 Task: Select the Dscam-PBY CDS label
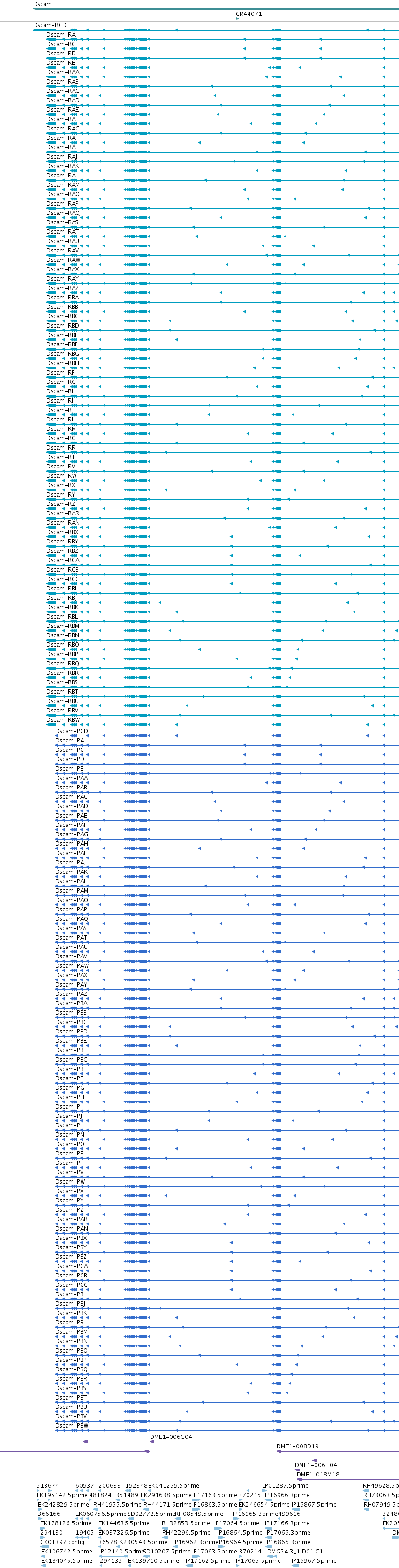click(71, 1248)
